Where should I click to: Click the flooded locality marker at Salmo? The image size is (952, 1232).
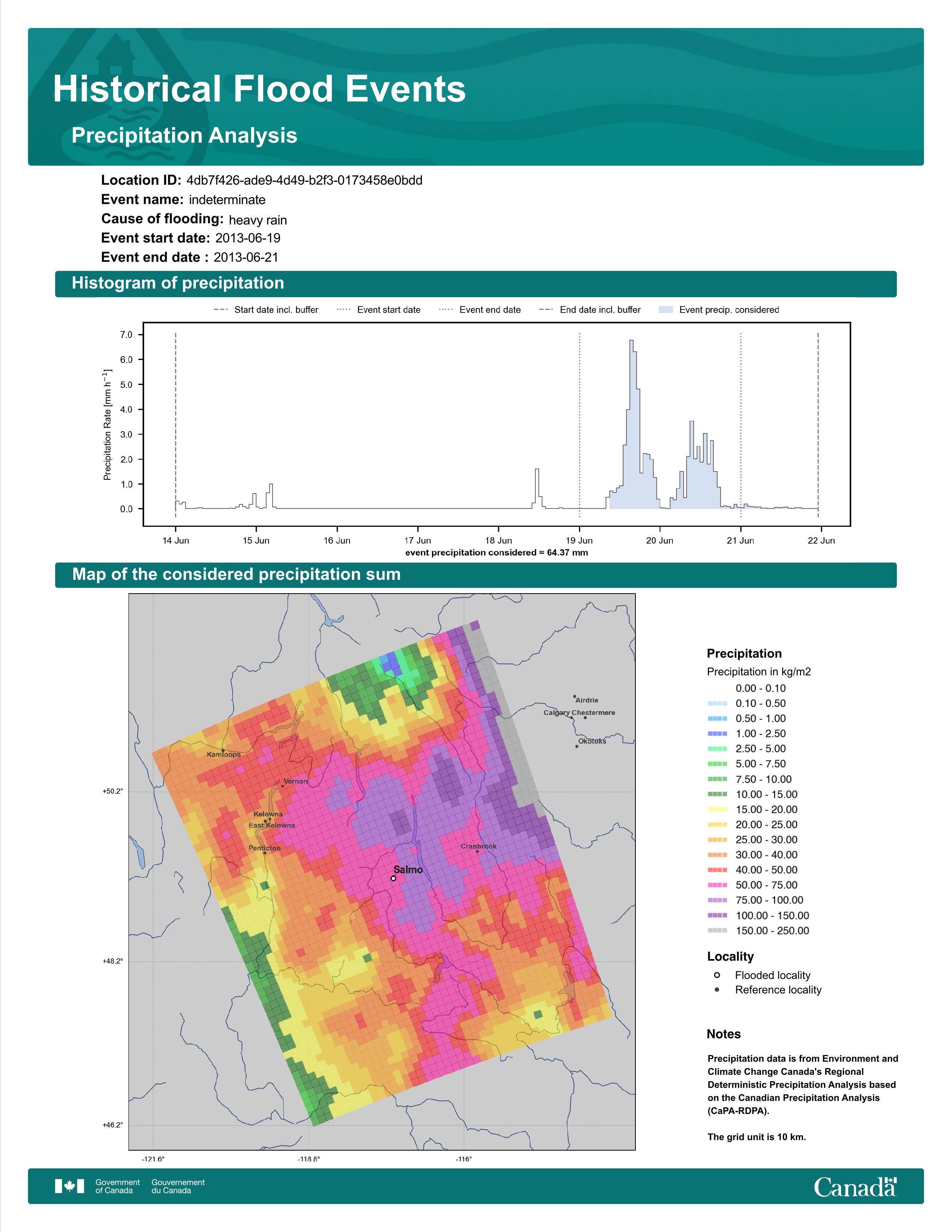(393, 878)
